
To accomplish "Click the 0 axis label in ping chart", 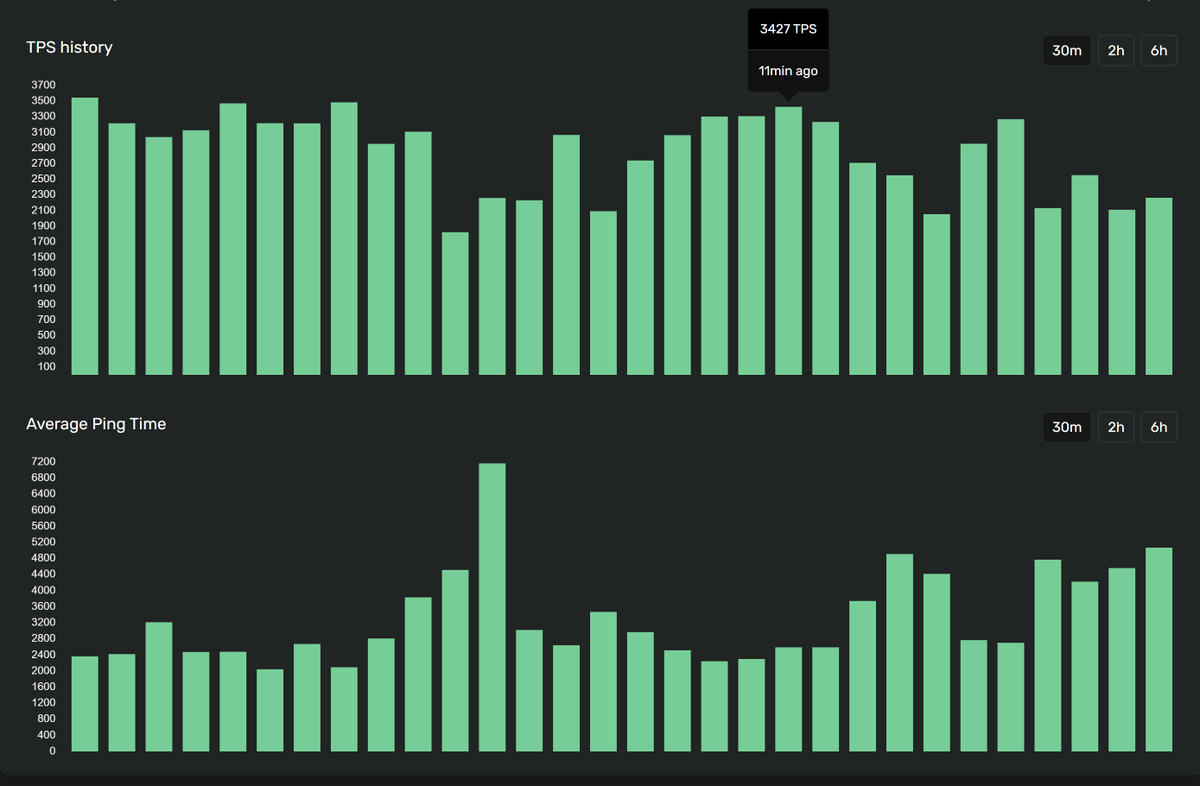I will [x=53, y=751].
